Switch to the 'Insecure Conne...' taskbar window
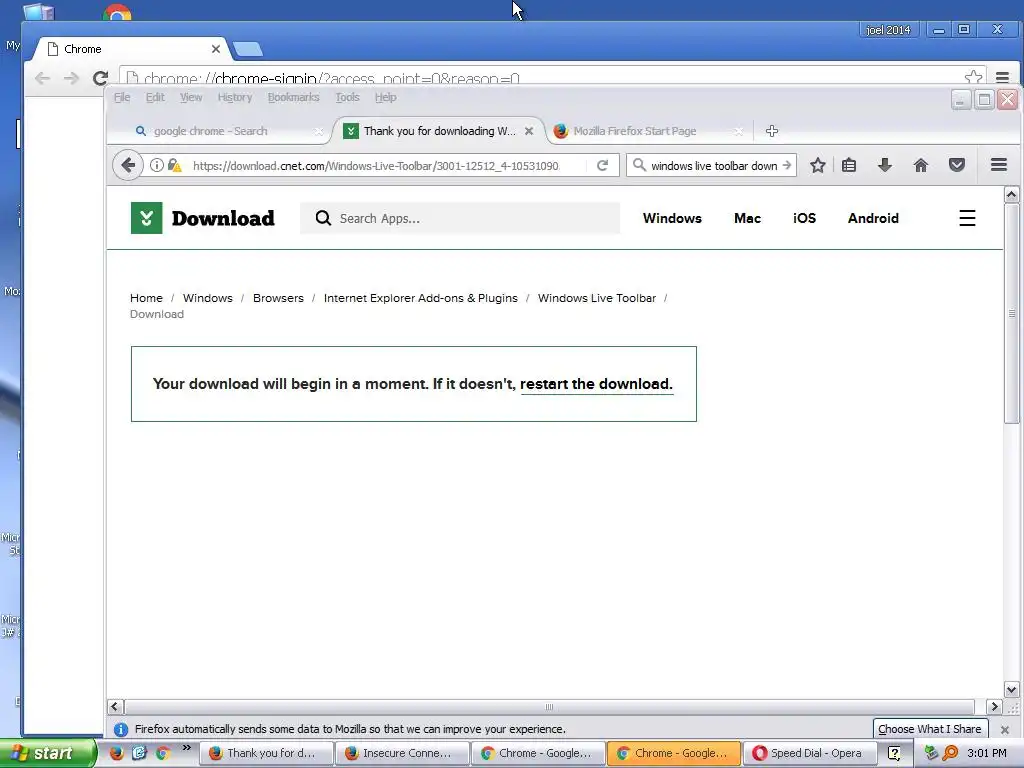Viewport: 1024px width, 768px height. 402,753
